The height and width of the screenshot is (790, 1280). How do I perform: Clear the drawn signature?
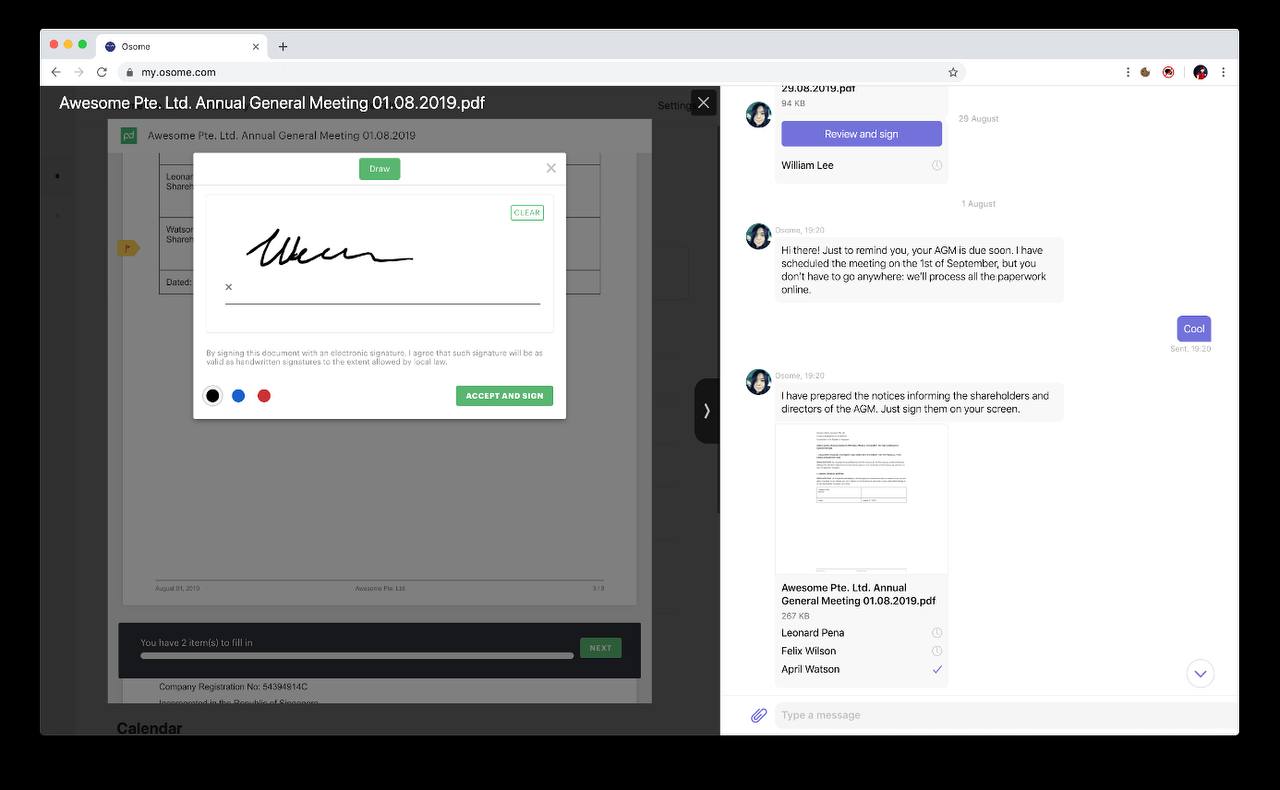tap(527, 212)
